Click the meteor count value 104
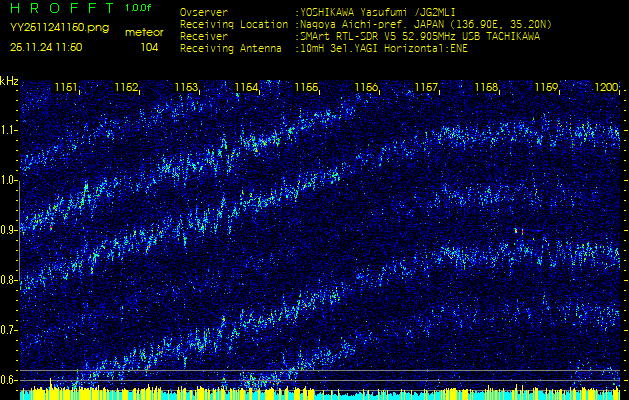The image size is (629, 400). tap(149, 47)
